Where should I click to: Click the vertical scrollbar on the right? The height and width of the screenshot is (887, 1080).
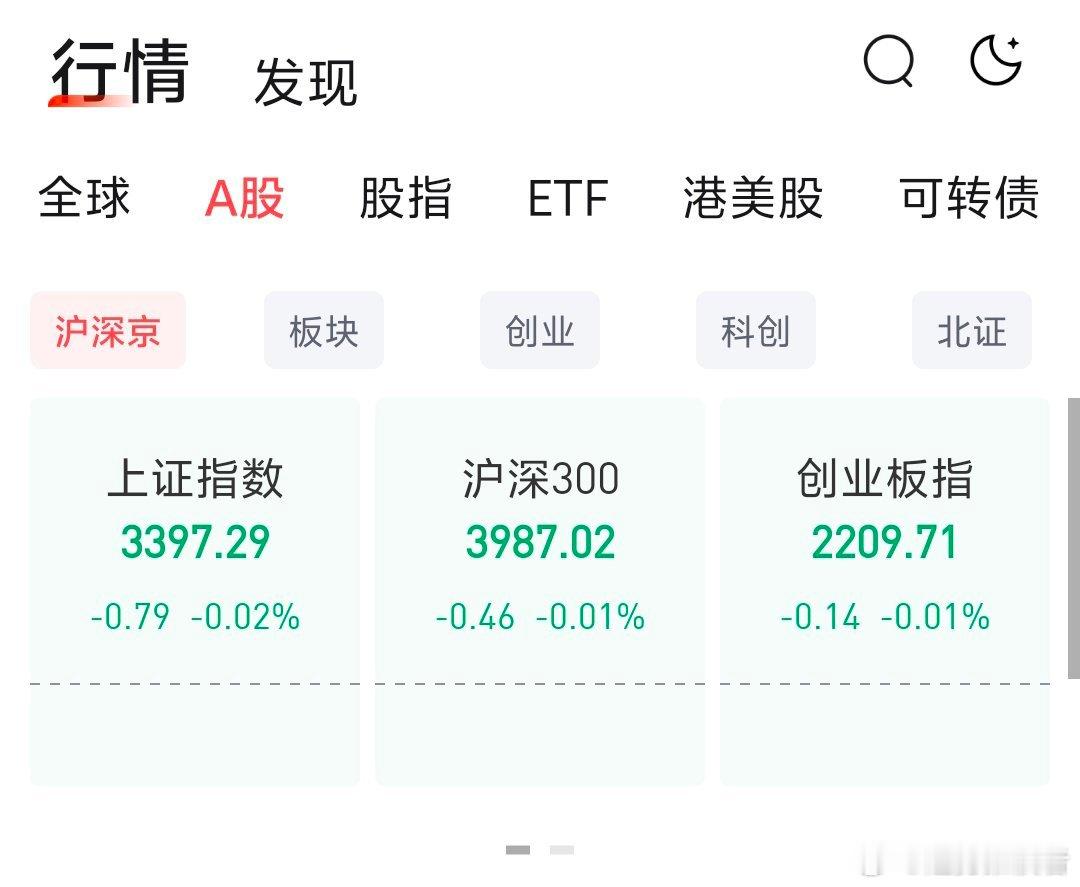tap(1074, 539)
